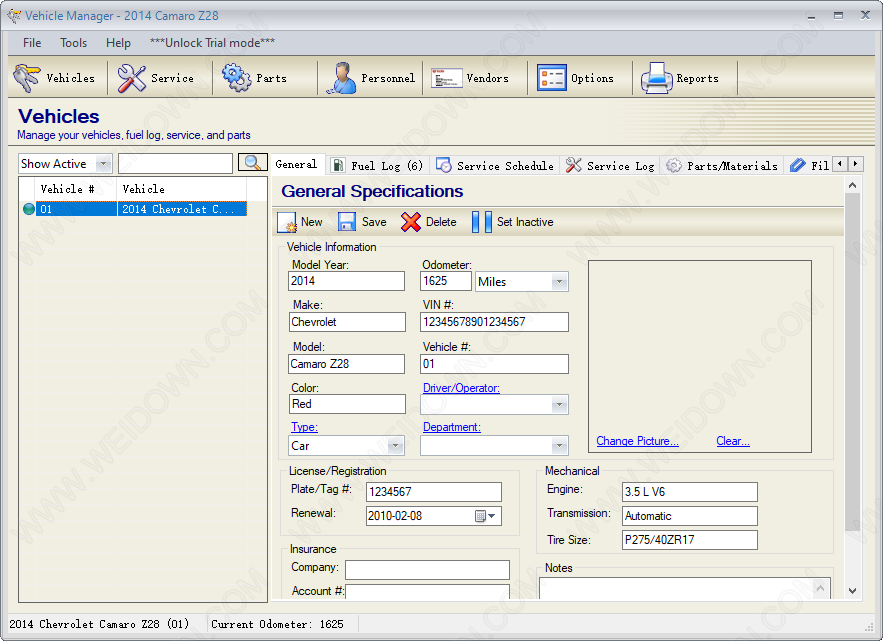Click the VIN # field
The width and height of the screenshot is (883, 641).
point(494,322)
